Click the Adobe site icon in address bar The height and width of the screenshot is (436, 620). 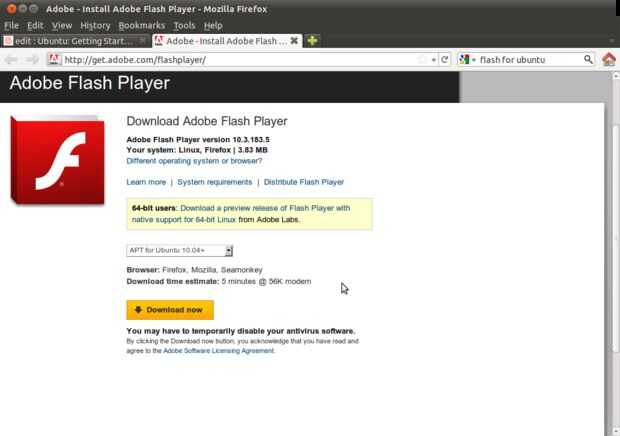[x=54, y=59]
